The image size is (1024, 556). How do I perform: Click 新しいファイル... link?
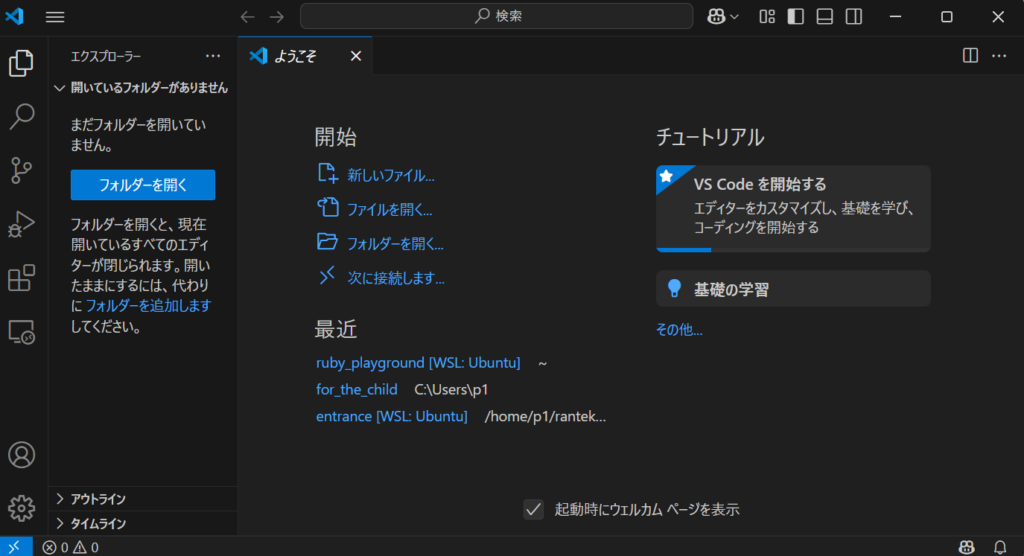[x=391, y=175]
